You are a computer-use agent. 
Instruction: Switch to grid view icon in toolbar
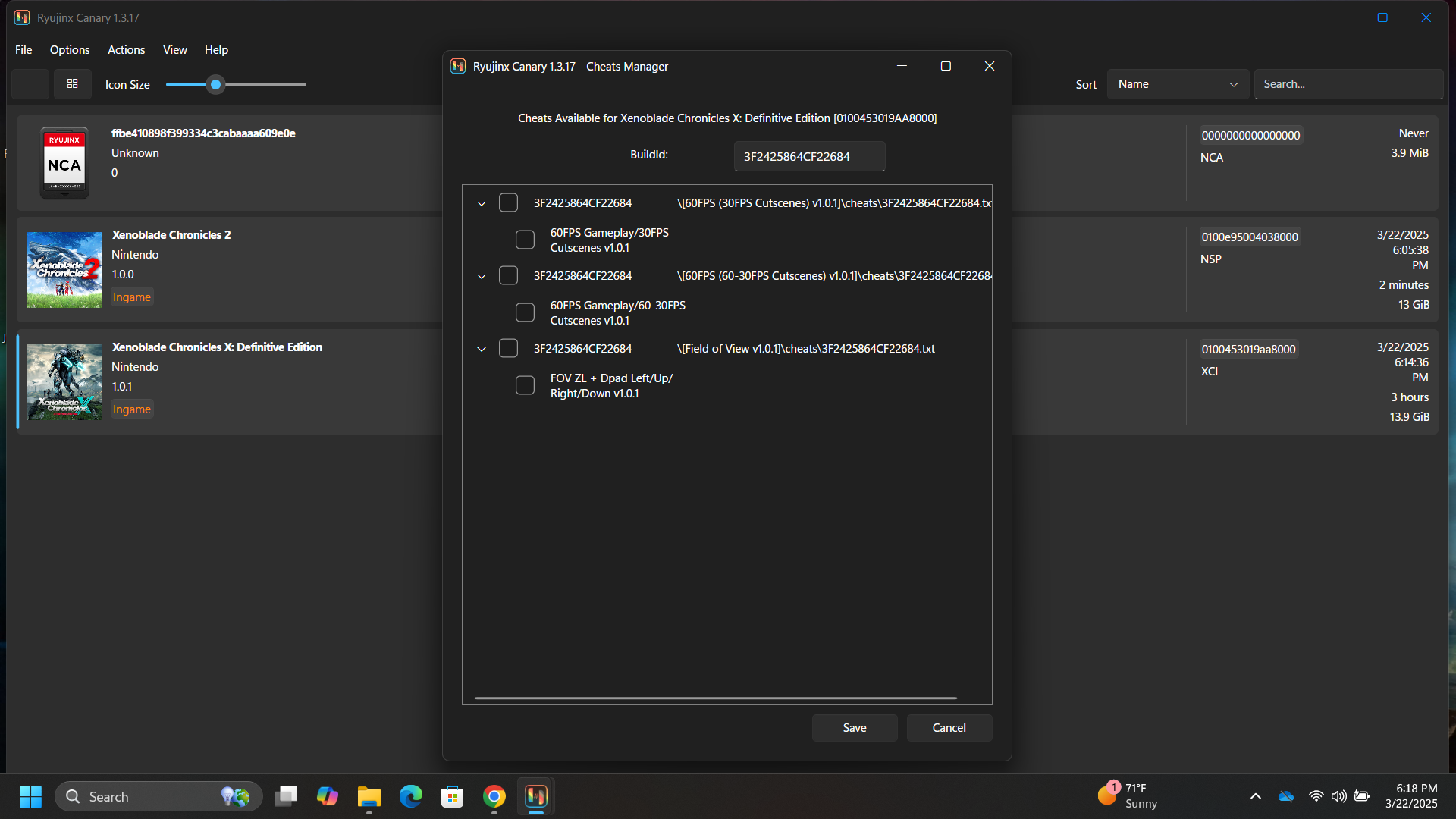(73, 84)
